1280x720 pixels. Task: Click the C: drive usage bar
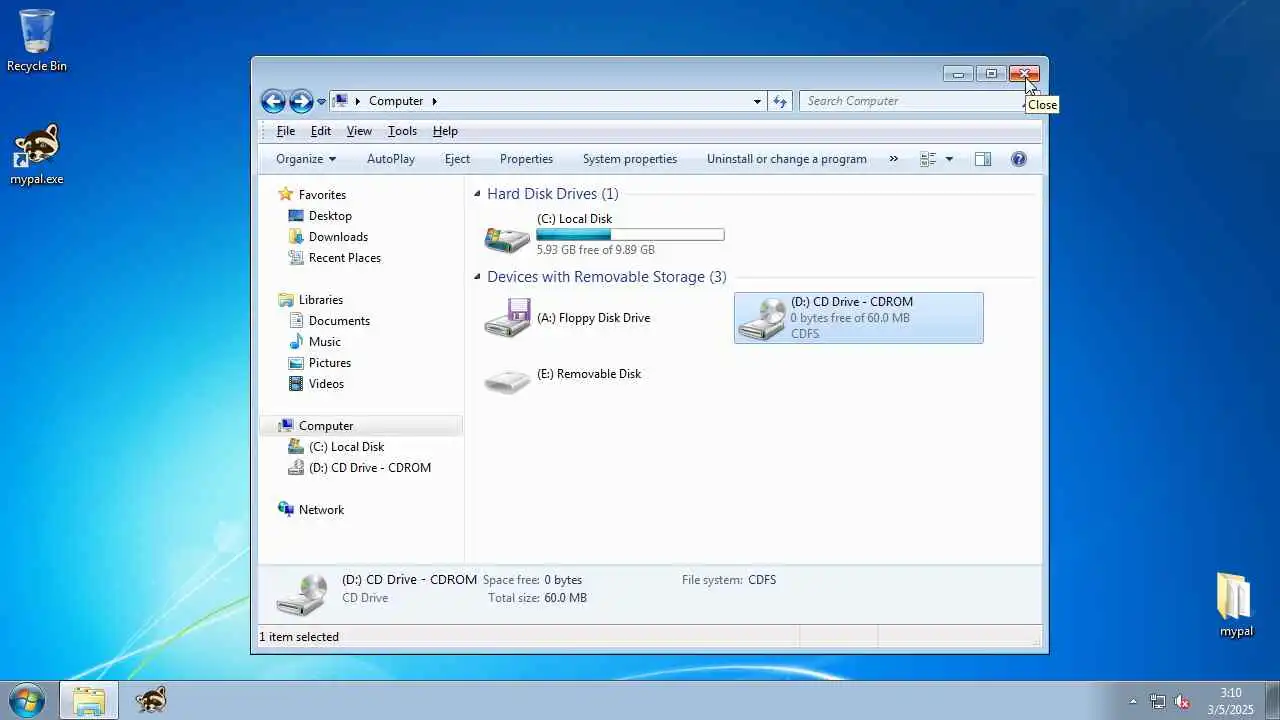tap(630, 235)
